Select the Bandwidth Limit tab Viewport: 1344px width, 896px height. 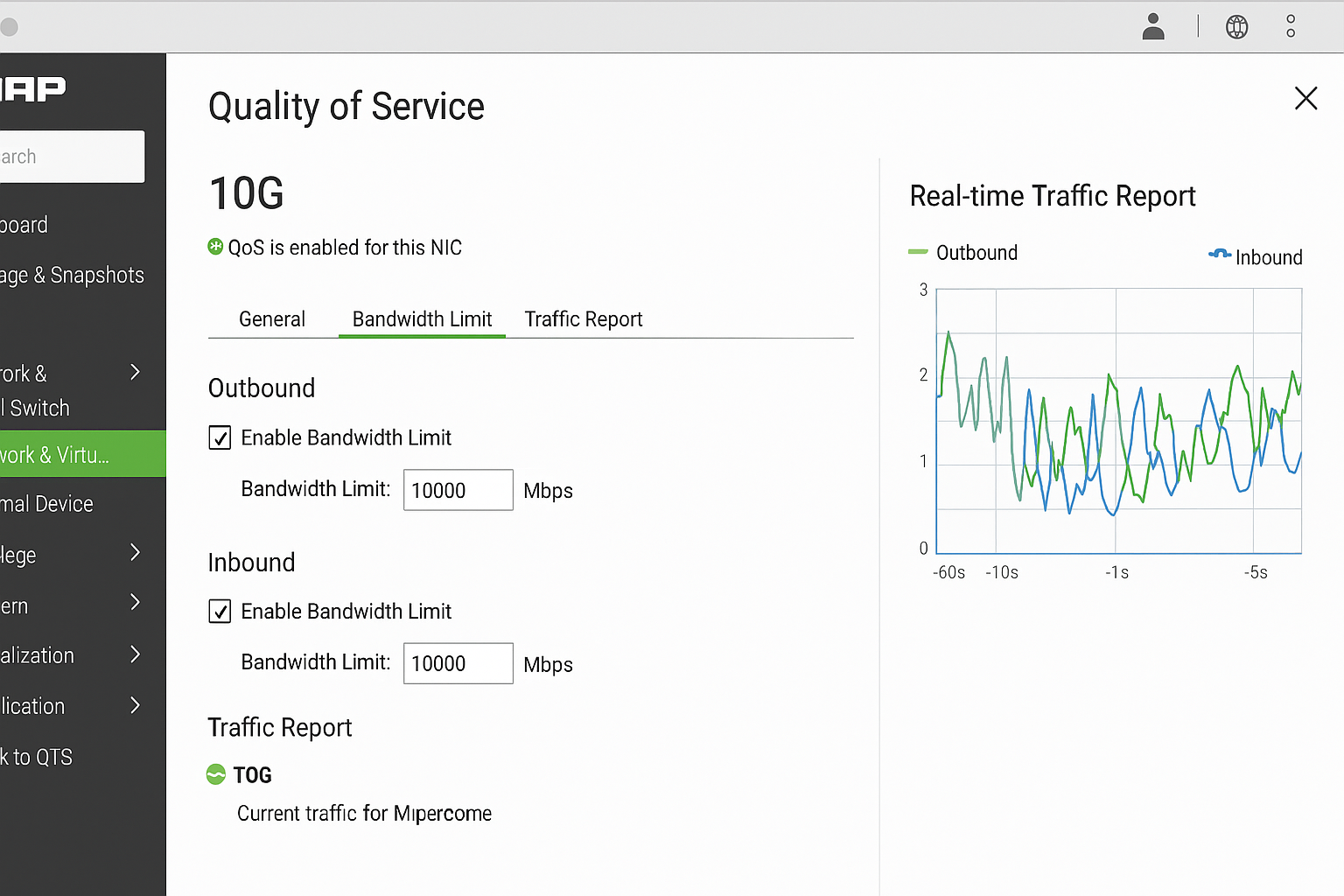422,319
